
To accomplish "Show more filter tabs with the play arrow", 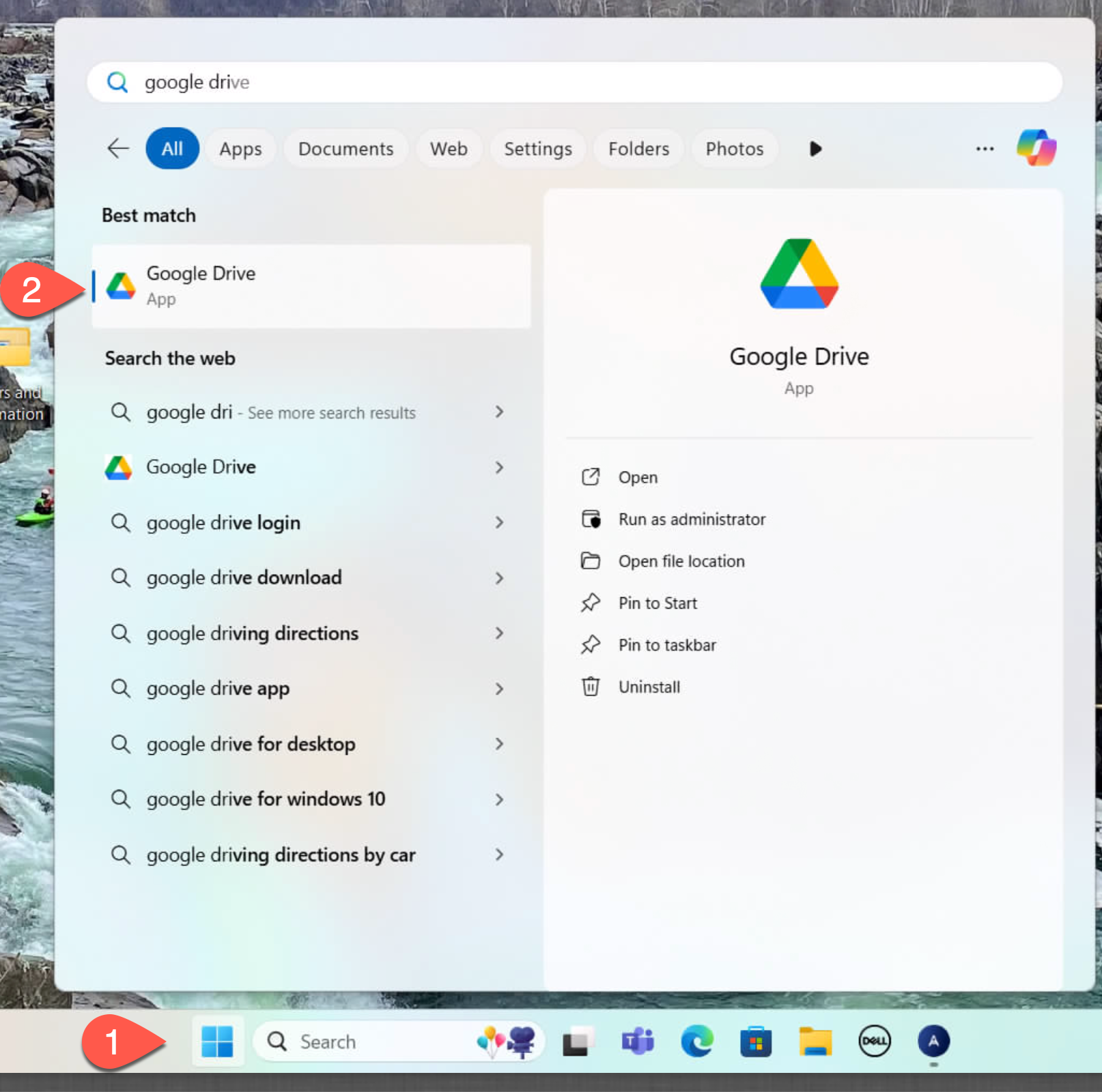I will pos(815,148).
